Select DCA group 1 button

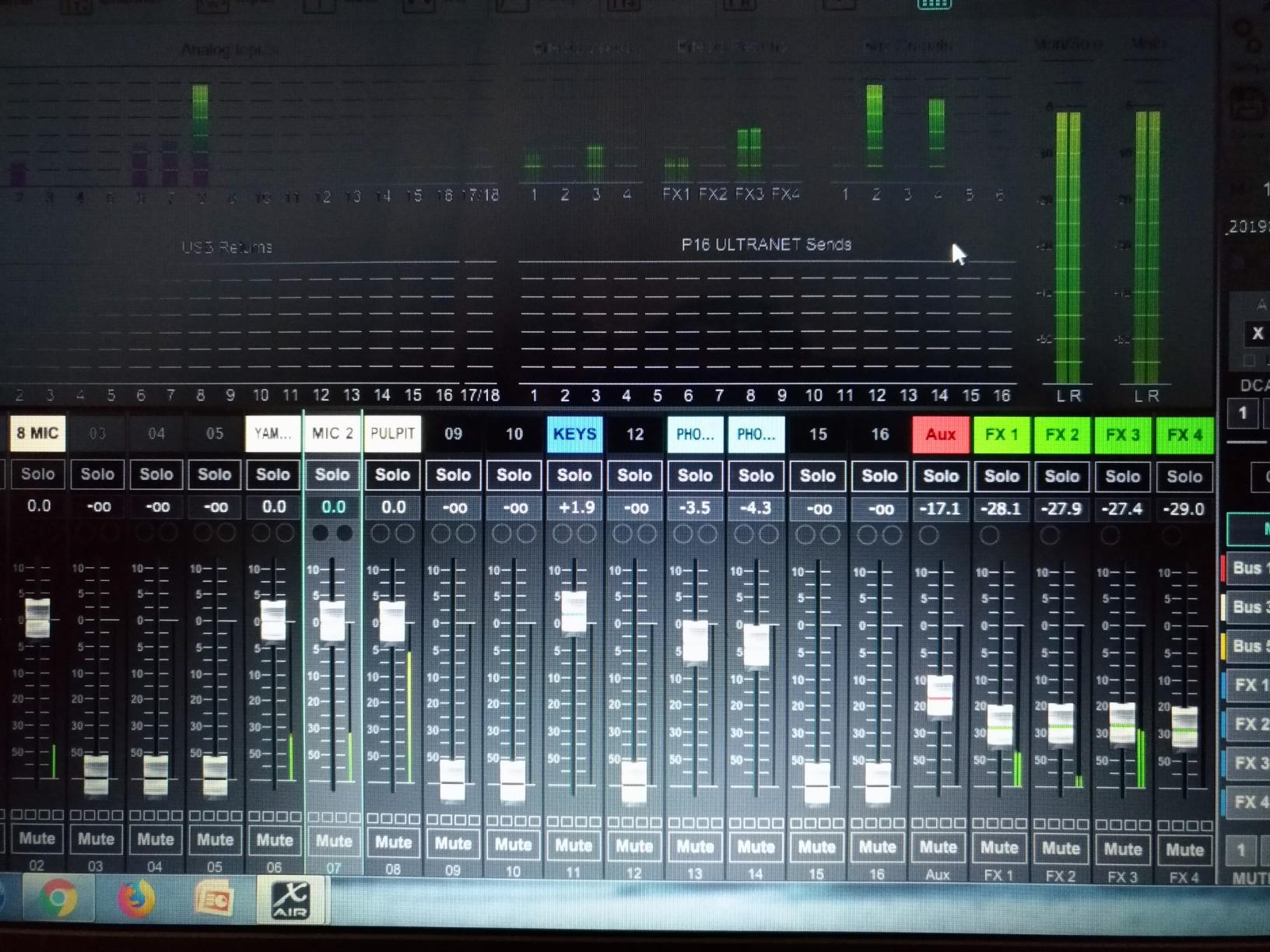click(1242, 413)
